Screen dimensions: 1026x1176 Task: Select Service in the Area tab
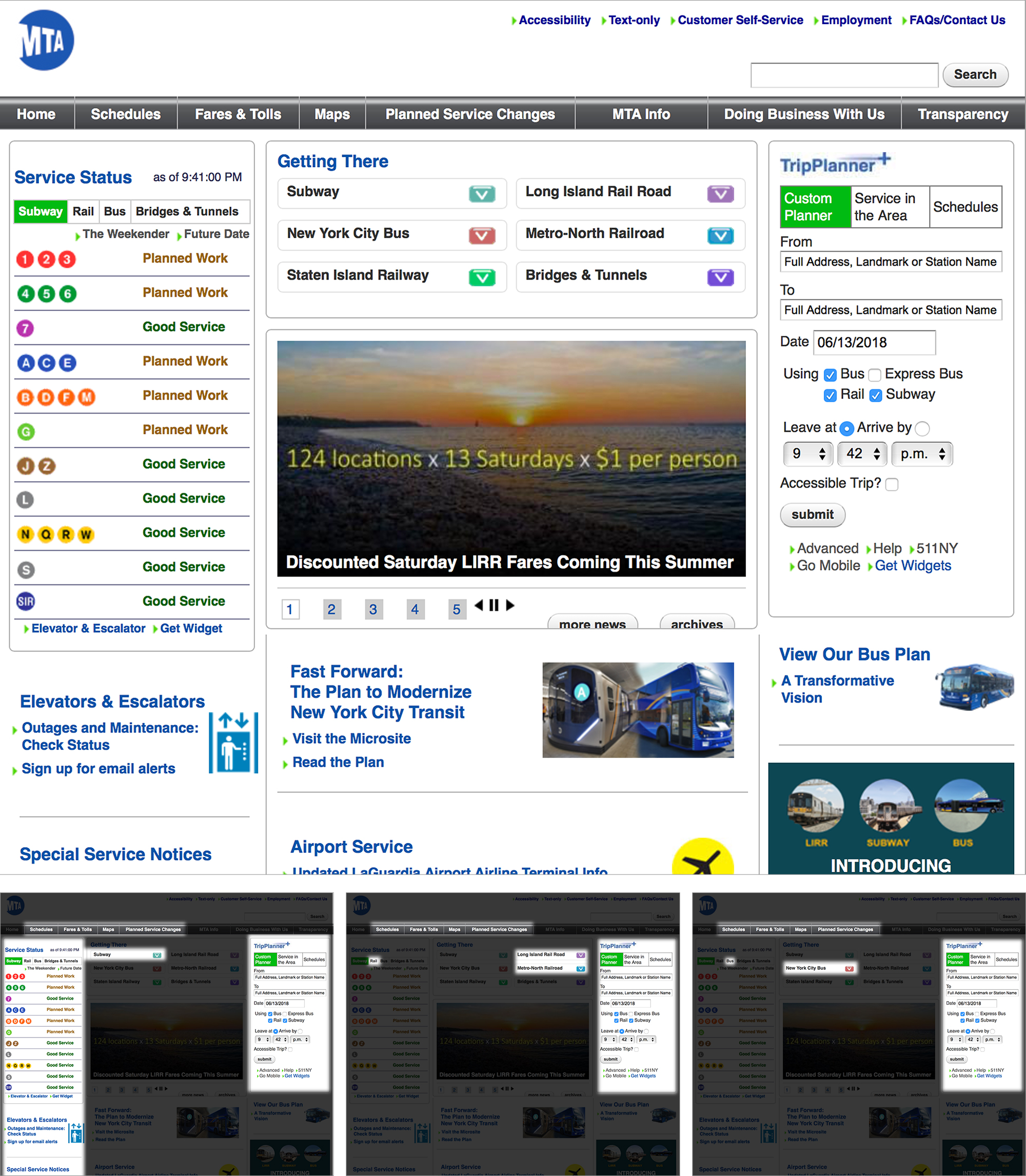(889, 207)
